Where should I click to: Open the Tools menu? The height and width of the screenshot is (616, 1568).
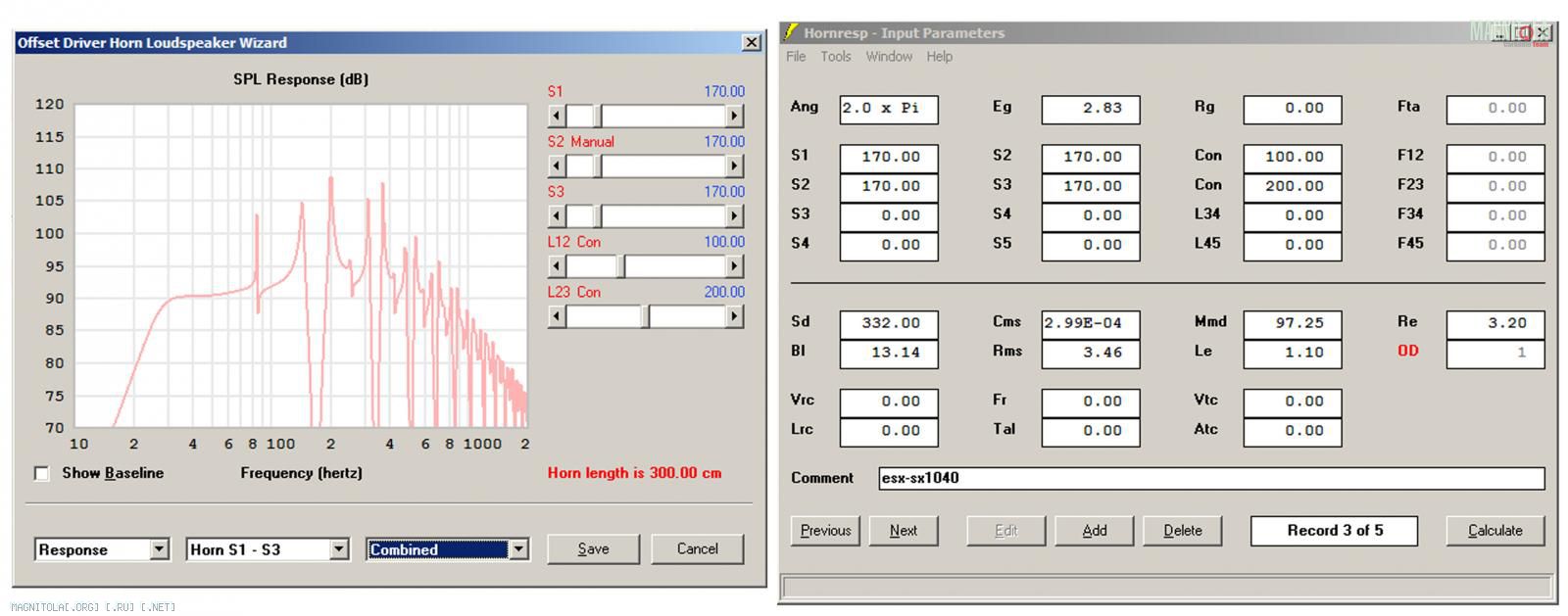[835, 57]
